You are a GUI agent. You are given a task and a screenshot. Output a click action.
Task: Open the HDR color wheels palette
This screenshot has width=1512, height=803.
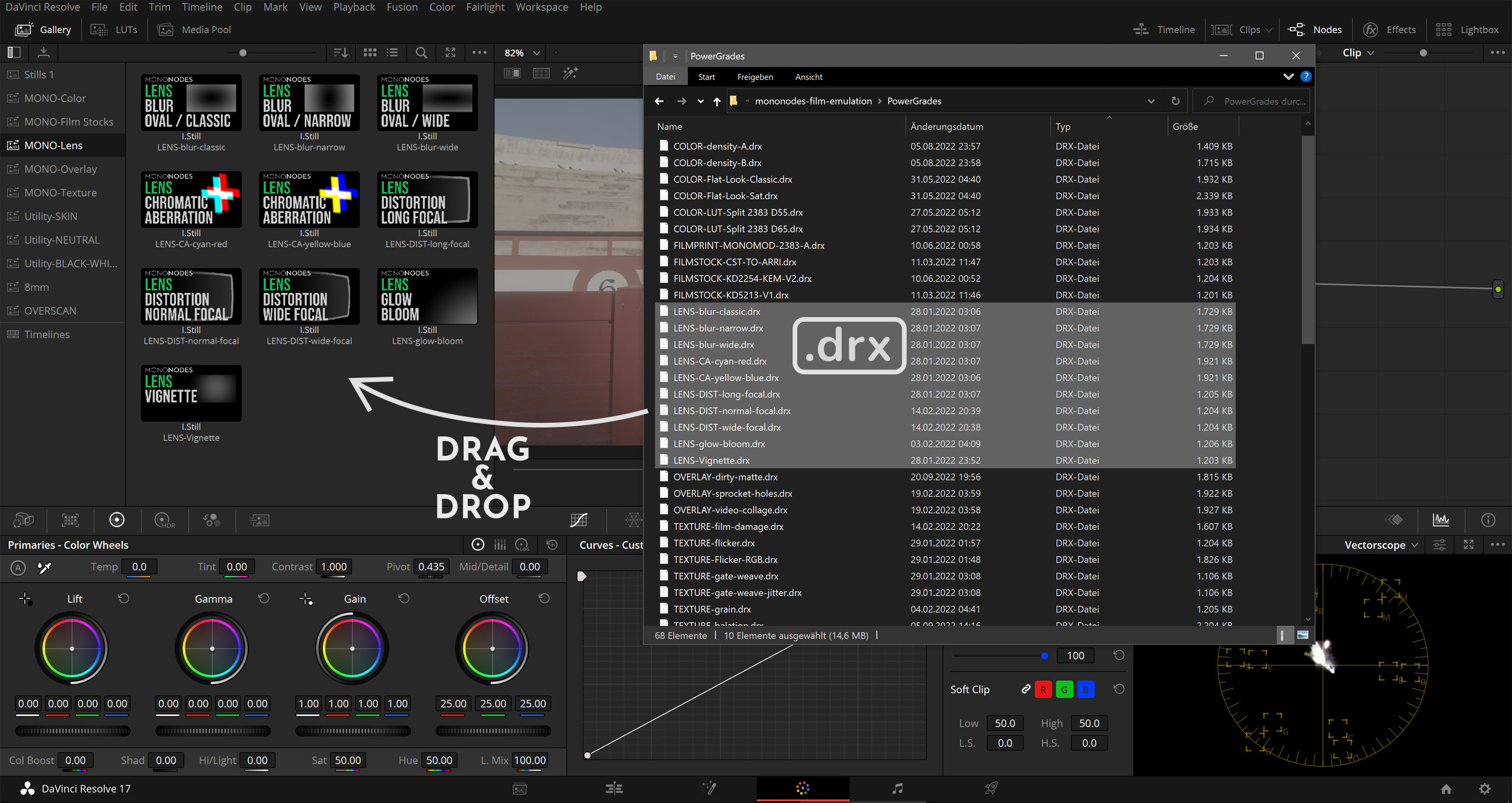point(164,520)
